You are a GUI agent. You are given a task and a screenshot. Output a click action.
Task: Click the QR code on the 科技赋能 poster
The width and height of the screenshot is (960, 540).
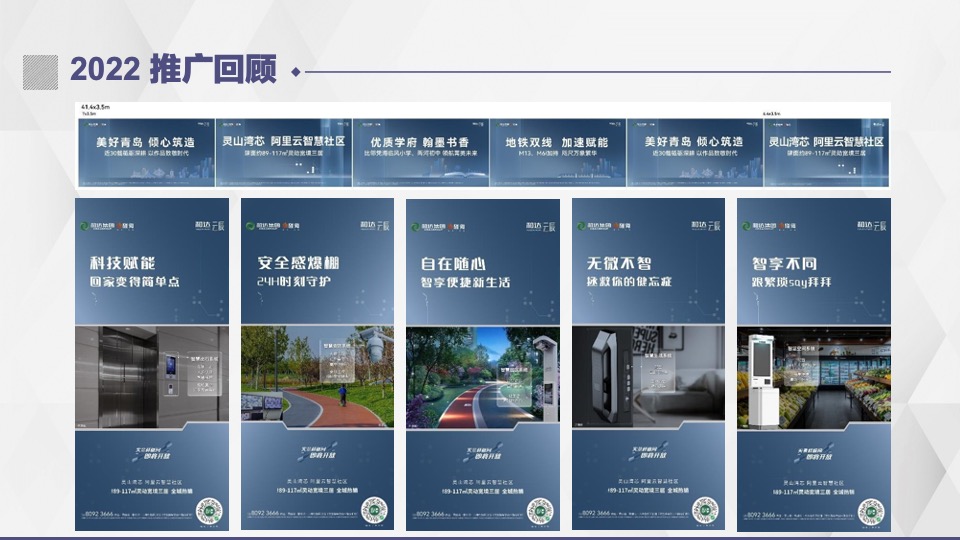209,509
